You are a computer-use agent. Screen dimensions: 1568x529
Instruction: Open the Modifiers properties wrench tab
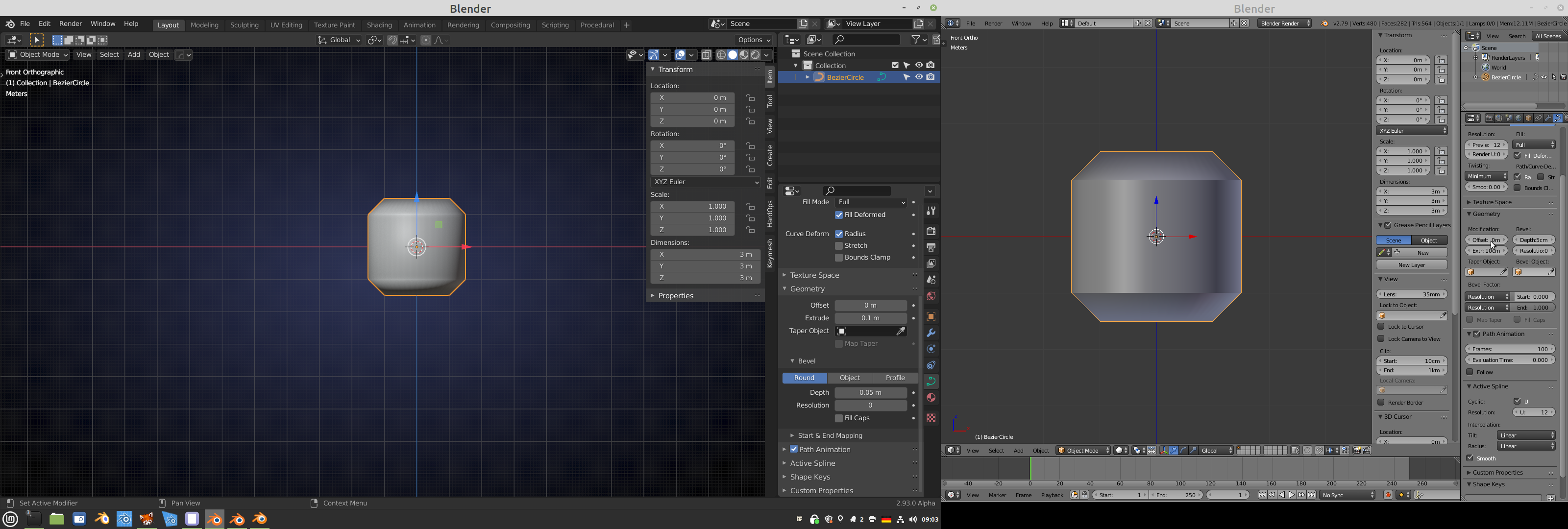pos(931,333)
